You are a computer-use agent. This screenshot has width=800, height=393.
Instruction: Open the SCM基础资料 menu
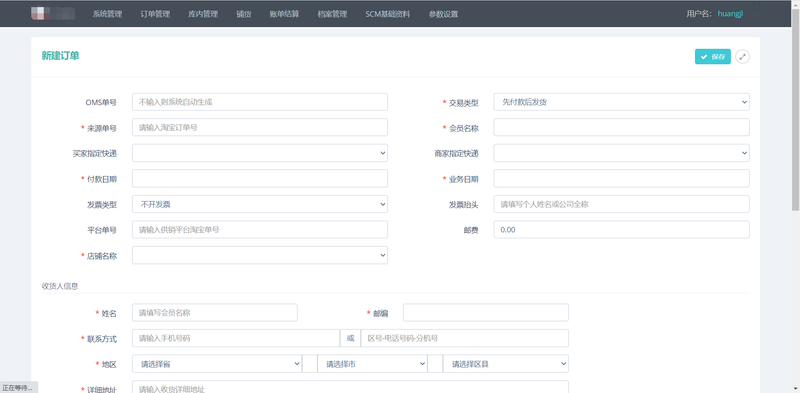pyautogui.click(x=388, y=14)
